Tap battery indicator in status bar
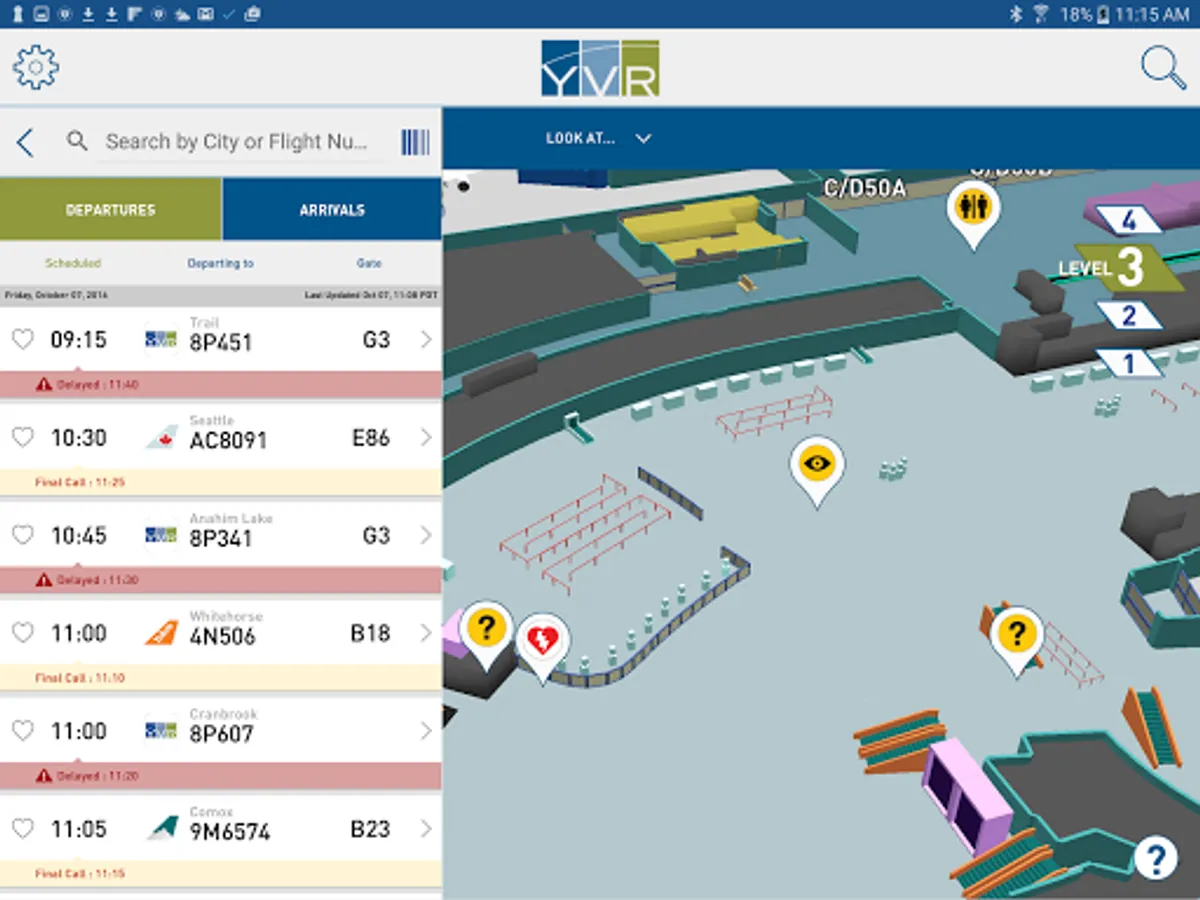1200x900 pixels. point(1103,14)
